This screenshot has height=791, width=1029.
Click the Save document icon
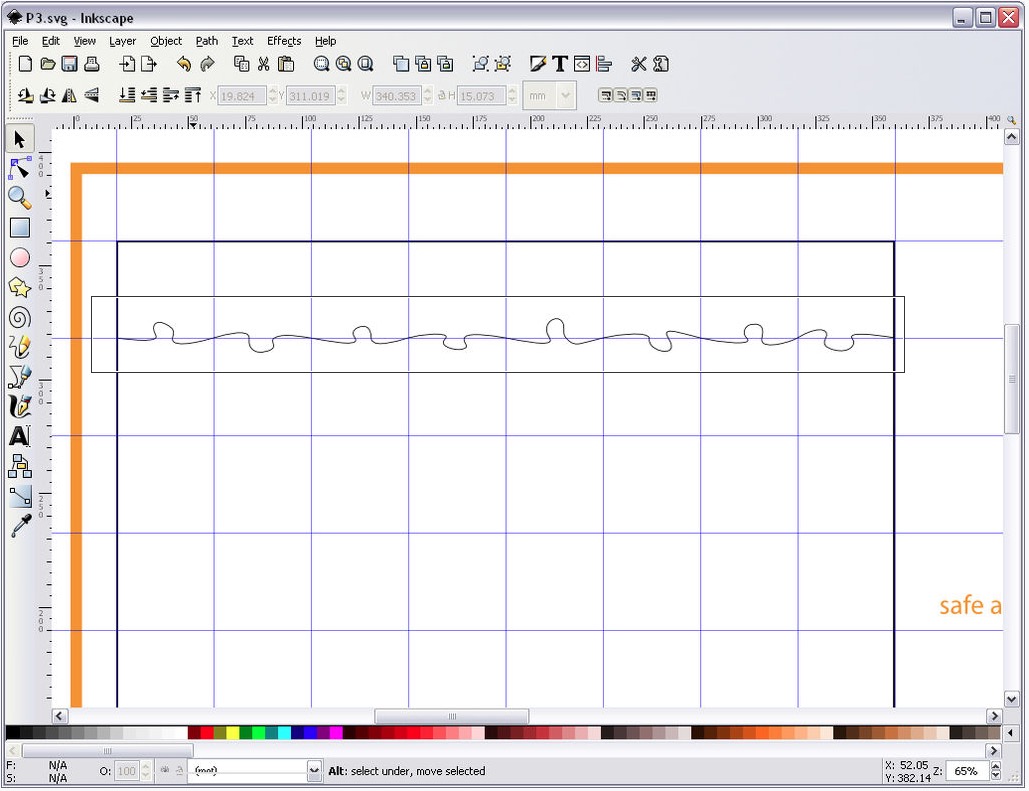click(x=70, y=64)
